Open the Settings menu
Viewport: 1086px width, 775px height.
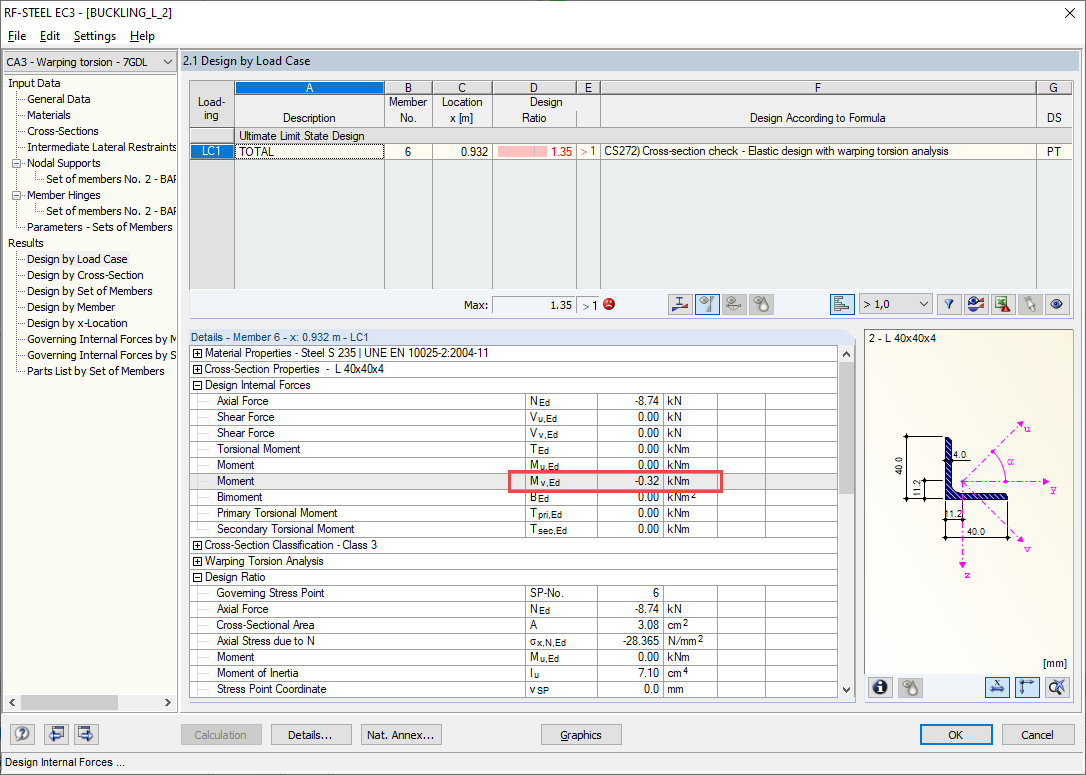tap(95, 36)
